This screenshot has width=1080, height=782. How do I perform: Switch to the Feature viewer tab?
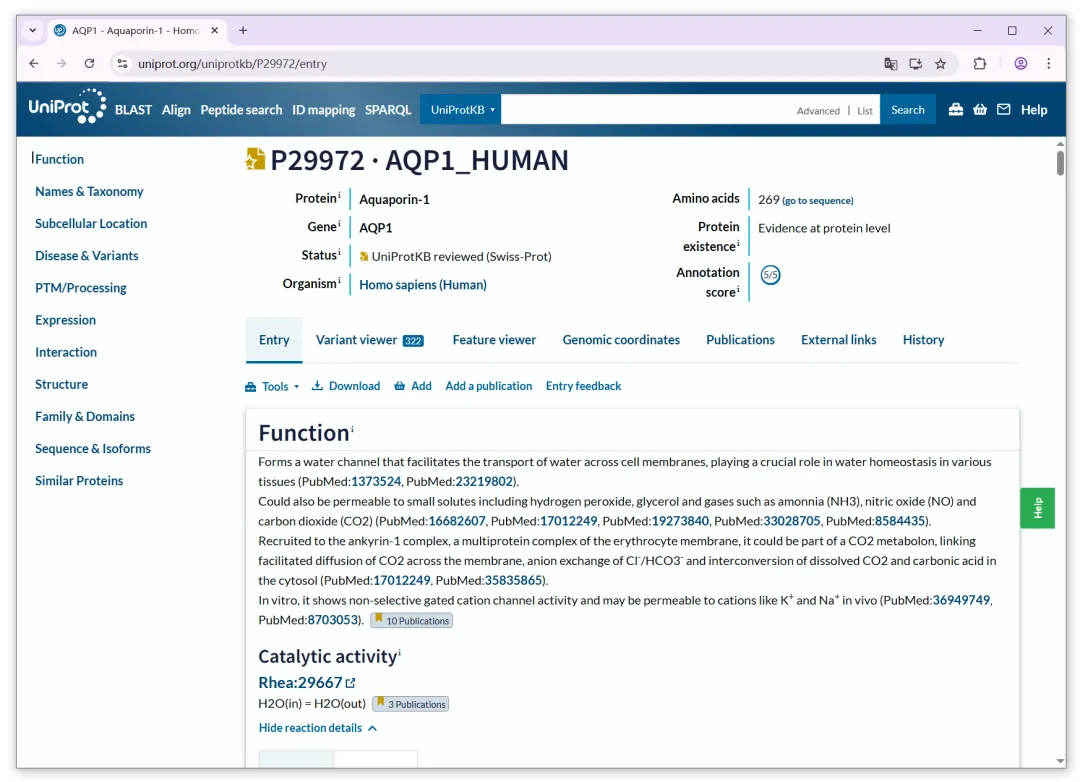(x=494, y=340)
